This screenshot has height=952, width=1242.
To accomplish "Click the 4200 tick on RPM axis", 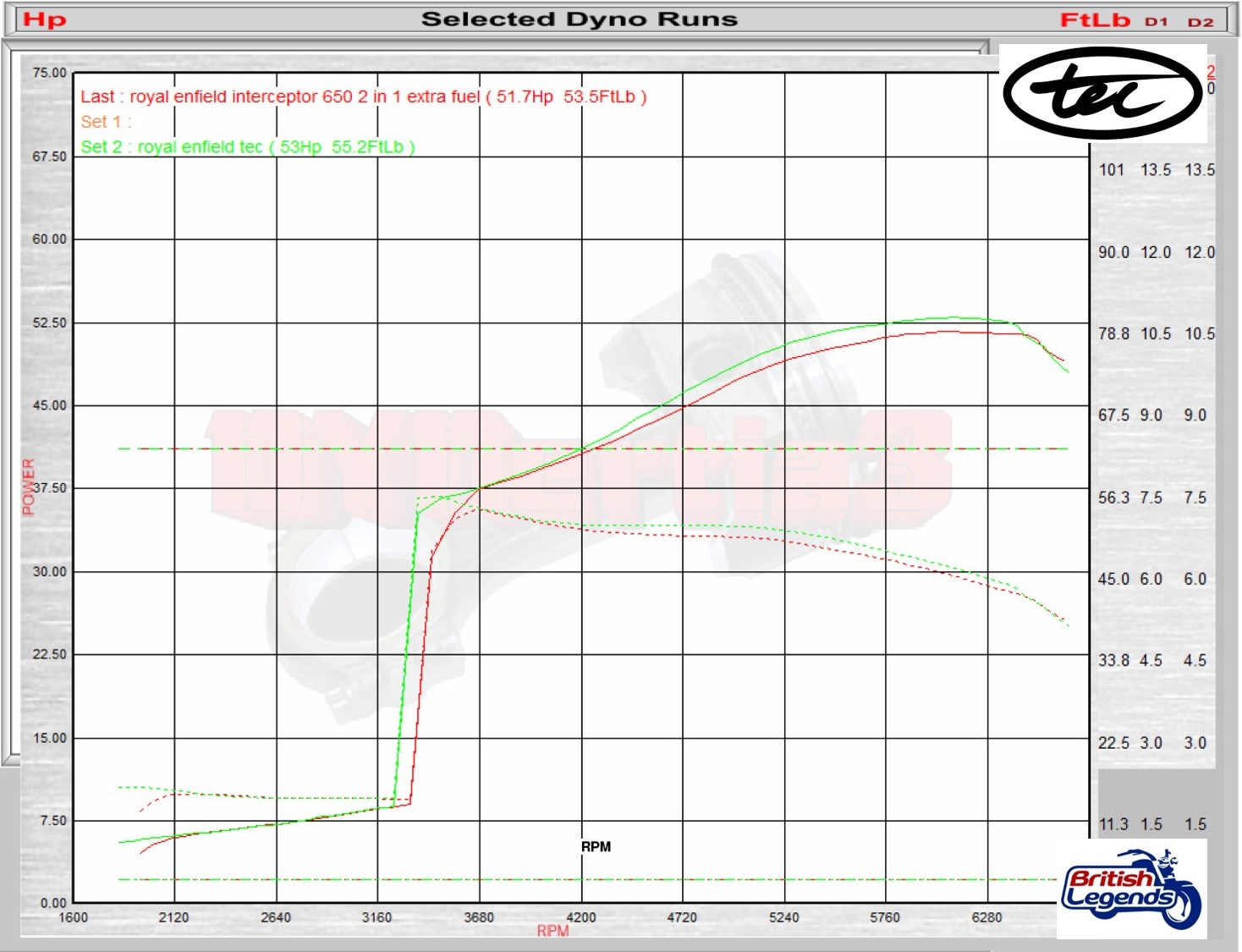I will pyautogui.click(x=580, y=917).
